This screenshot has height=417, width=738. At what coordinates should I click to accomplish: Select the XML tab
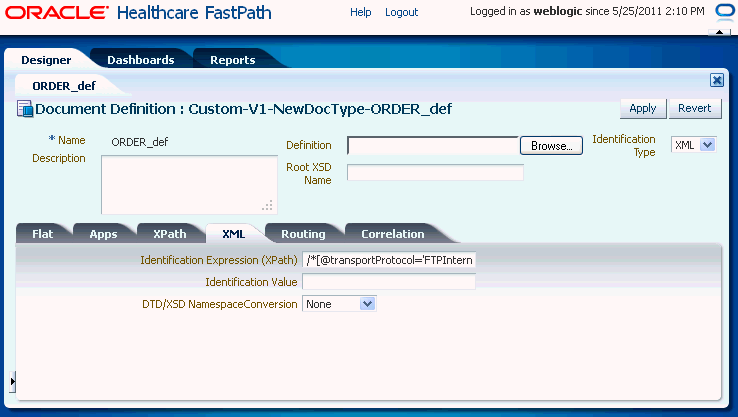[x=233, y=234]
